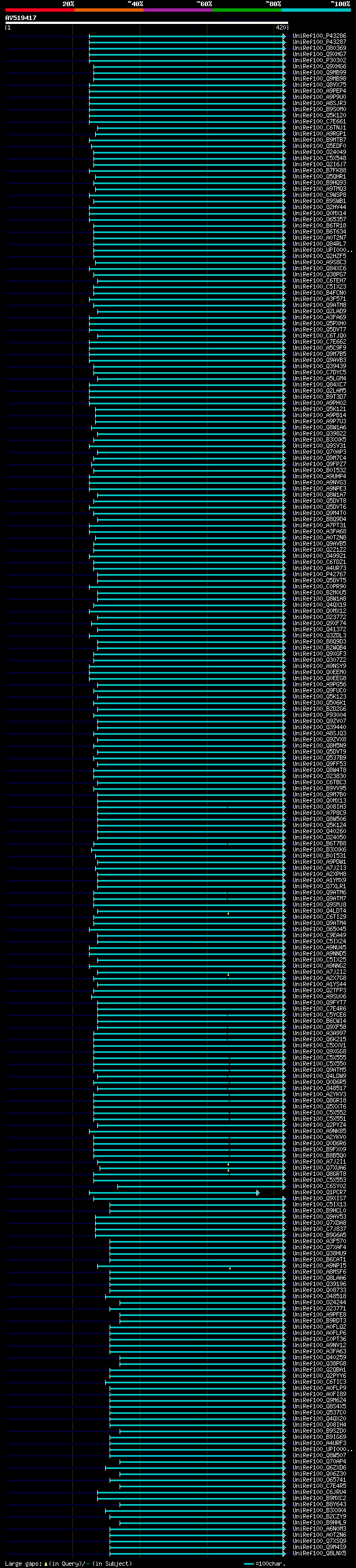Select hit label UniRef100_B9HHL9
Screen dimensions: 356x1568
click(319, 1522)
